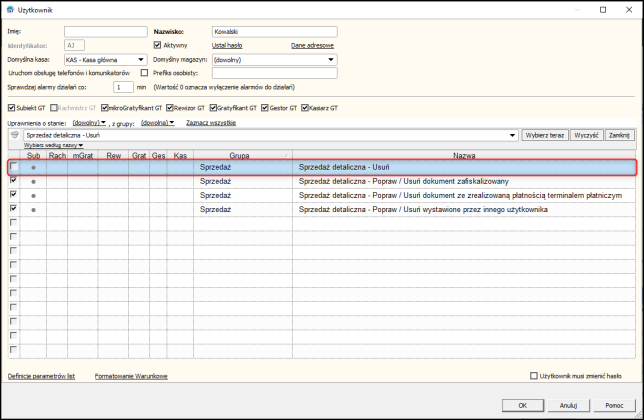Viewport: 644px width, 420px height.
Task: Click the filter funnel icon beside search box
Action: [x=15, y=135]
